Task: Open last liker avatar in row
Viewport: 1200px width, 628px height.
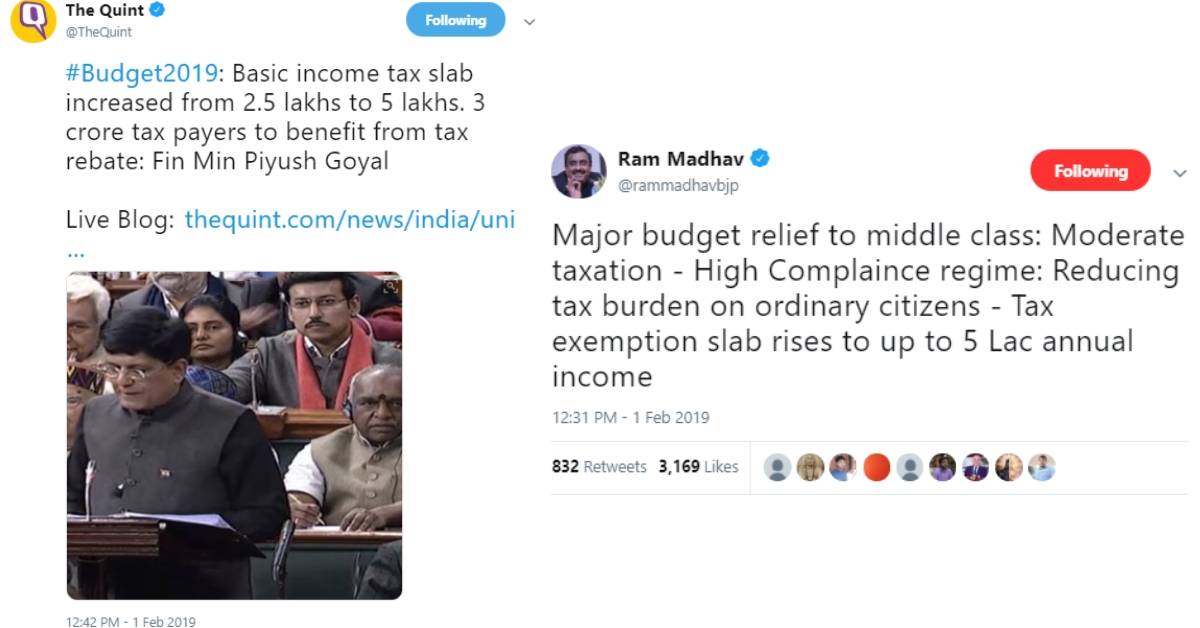Action: [x=1041, y=467]
